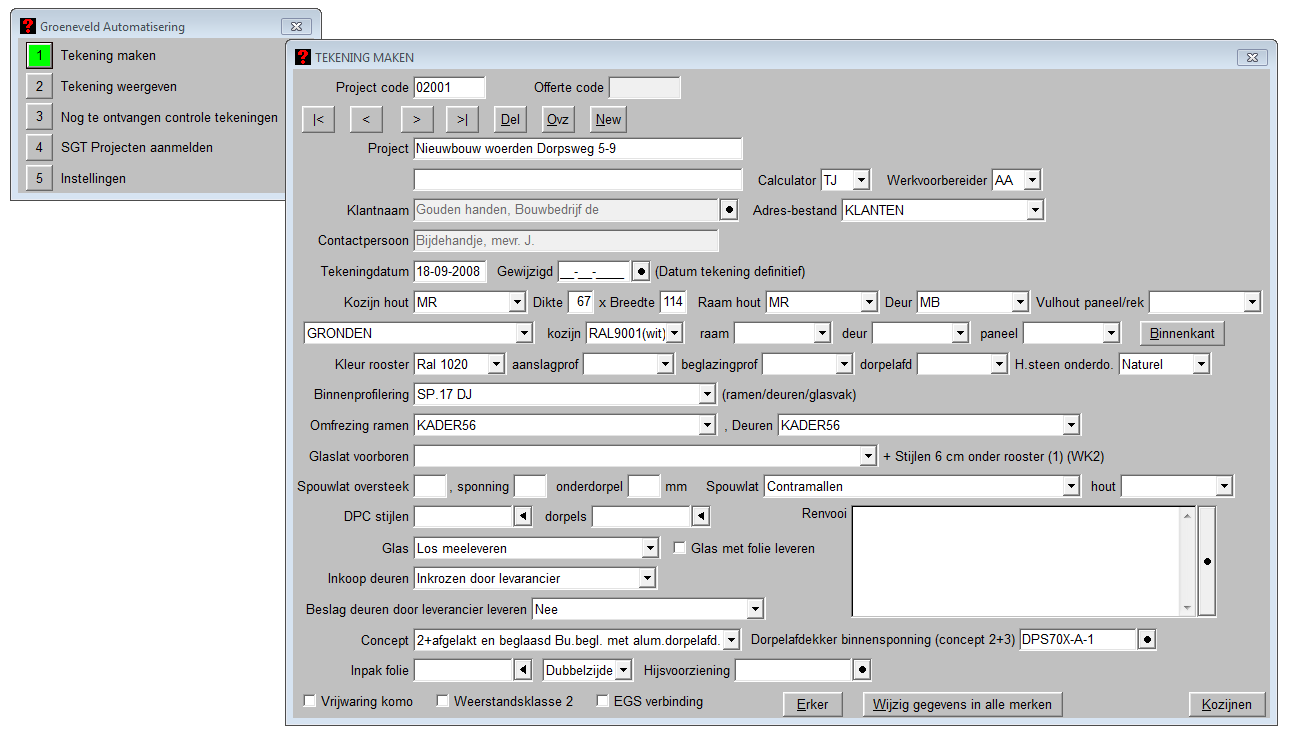Screen dimensions: 1292x739
Task: Open the Binnenprofilering SP.17 DJ dropdown
Action: 707,395
